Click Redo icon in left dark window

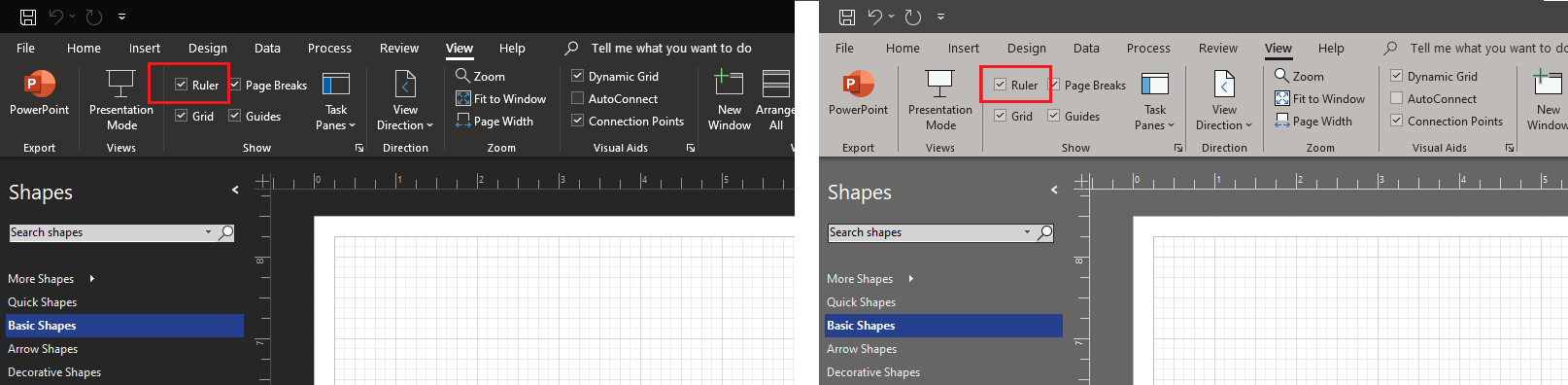coord(94,17)
